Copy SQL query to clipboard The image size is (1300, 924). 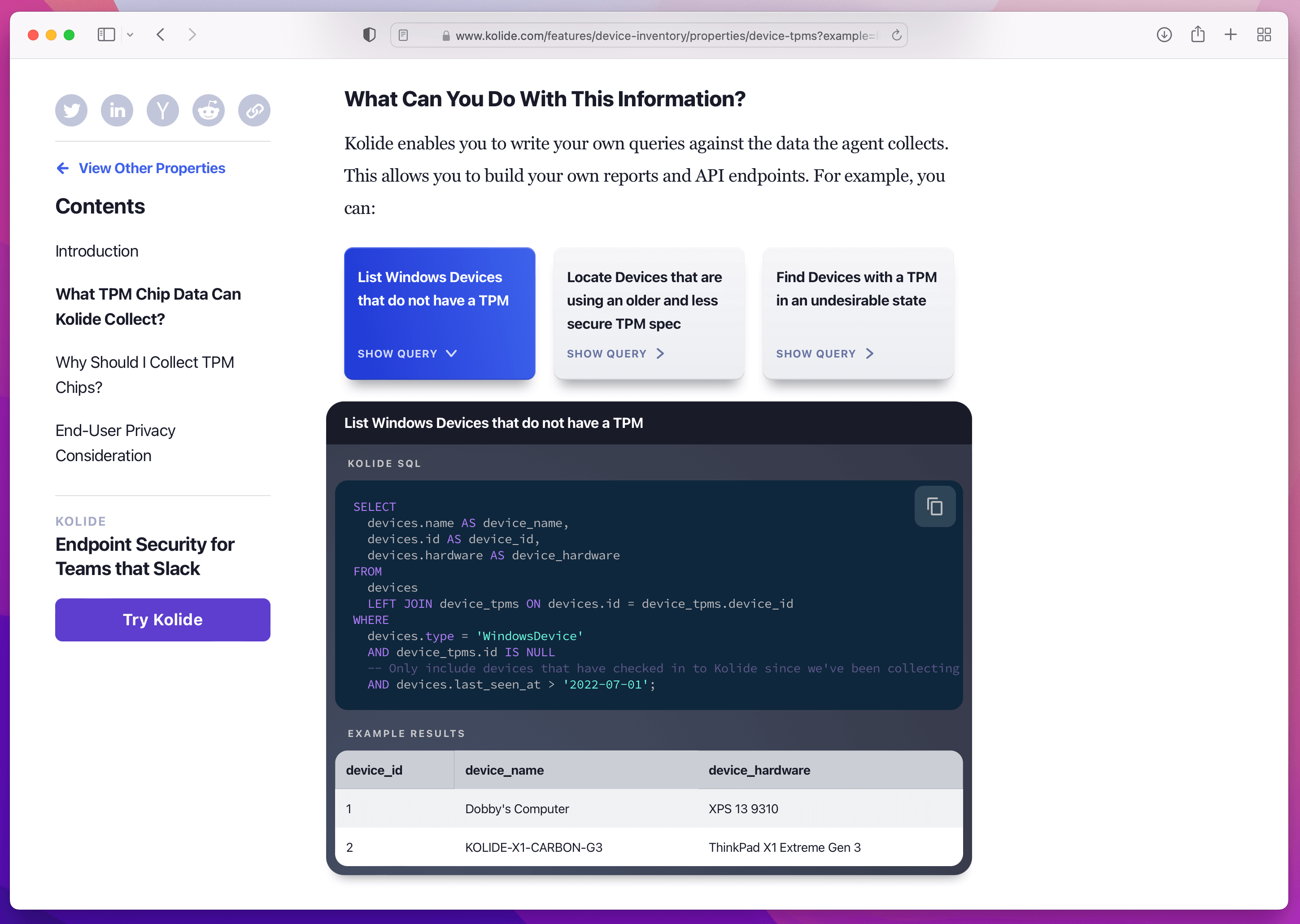(934, 506)
